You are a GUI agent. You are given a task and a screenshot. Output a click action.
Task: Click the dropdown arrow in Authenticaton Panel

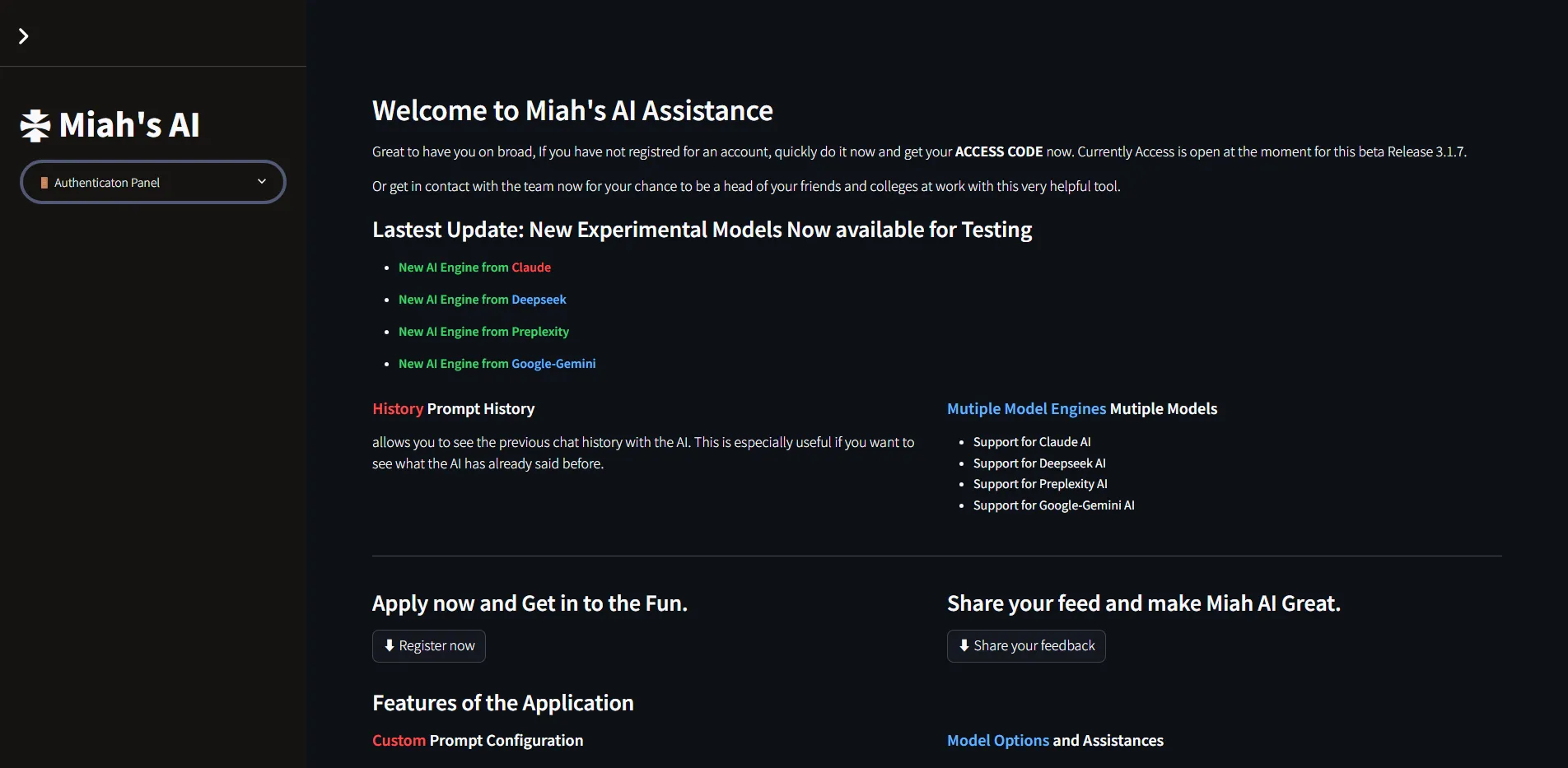262,182
